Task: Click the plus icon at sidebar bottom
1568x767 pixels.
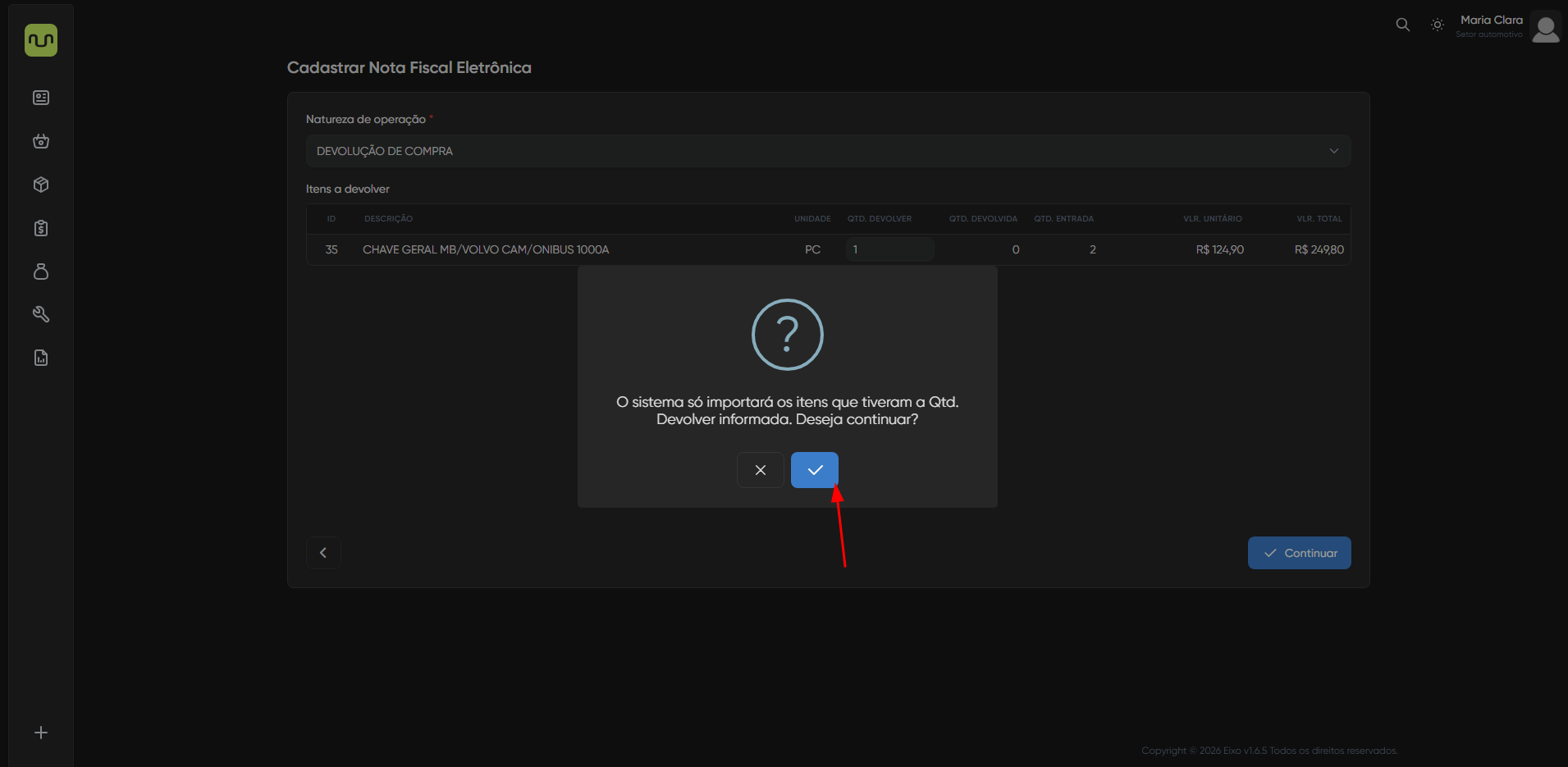Action: point(41,733)
